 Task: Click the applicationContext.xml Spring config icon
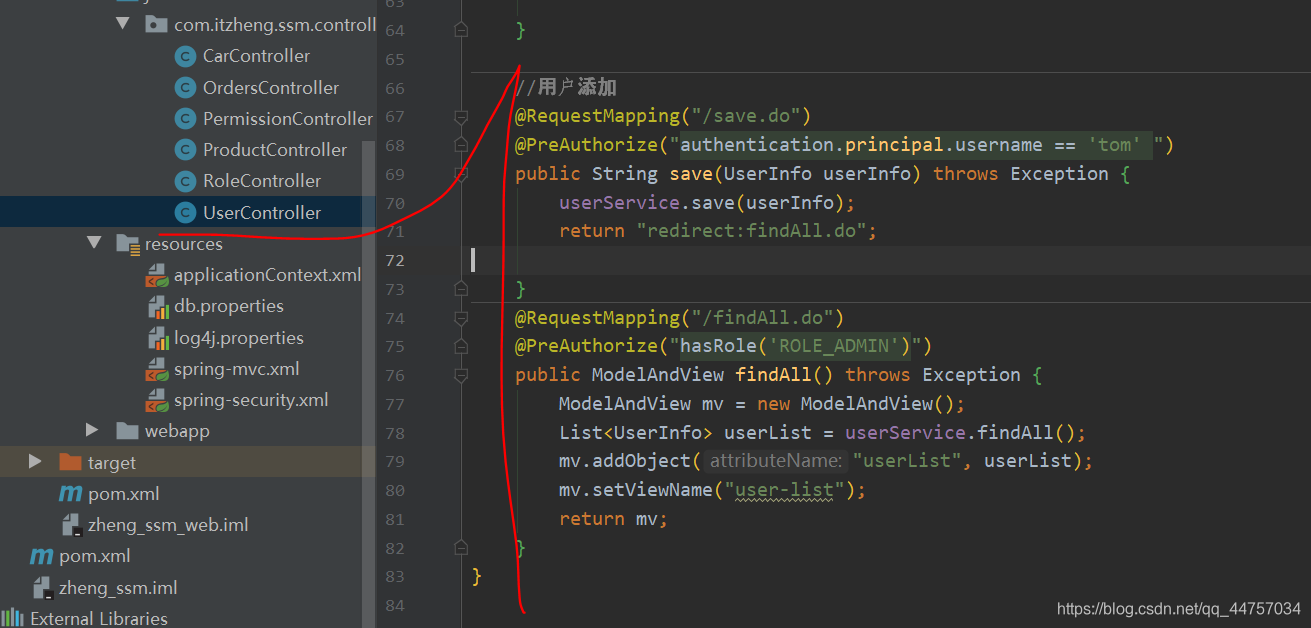point(157,275)
